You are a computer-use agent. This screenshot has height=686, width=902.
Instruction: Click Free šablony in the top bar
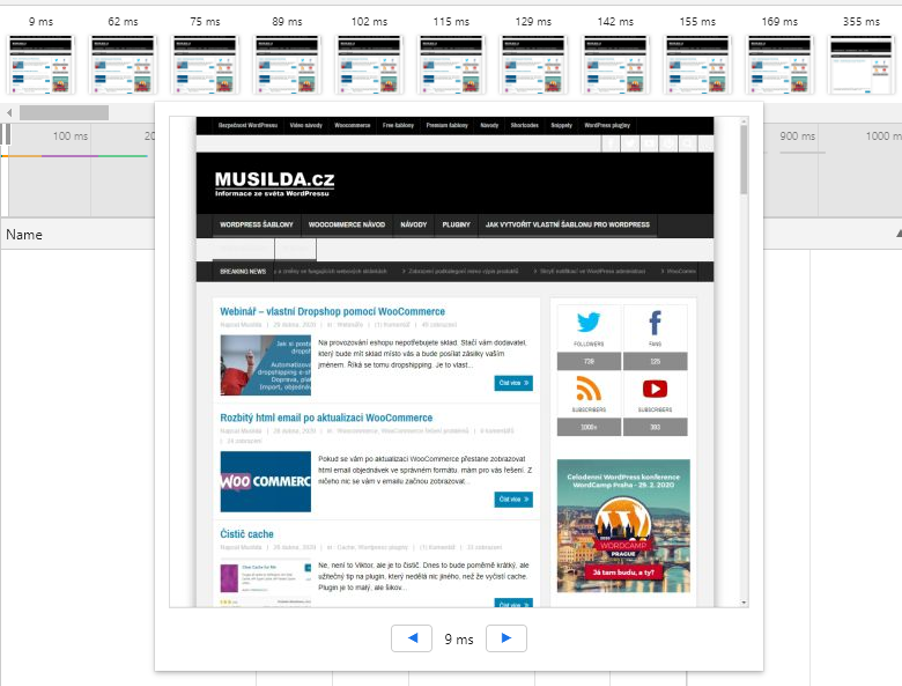398,125
